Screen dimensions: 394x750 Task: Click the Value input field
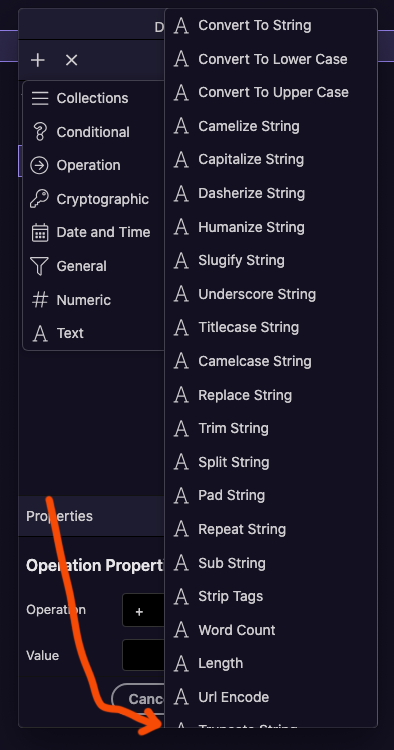coord(143,655)
